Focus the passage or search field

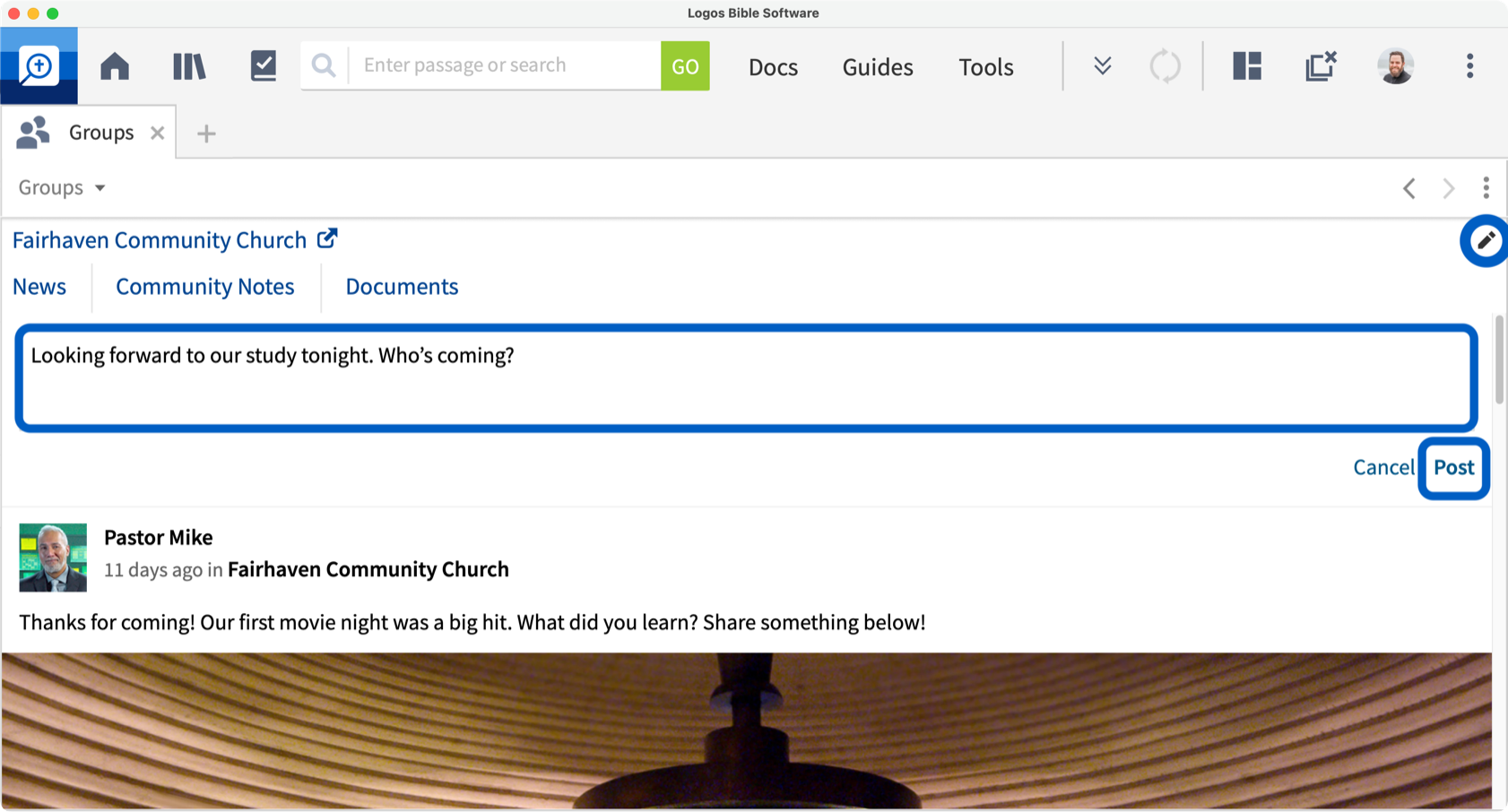[505, 65]
